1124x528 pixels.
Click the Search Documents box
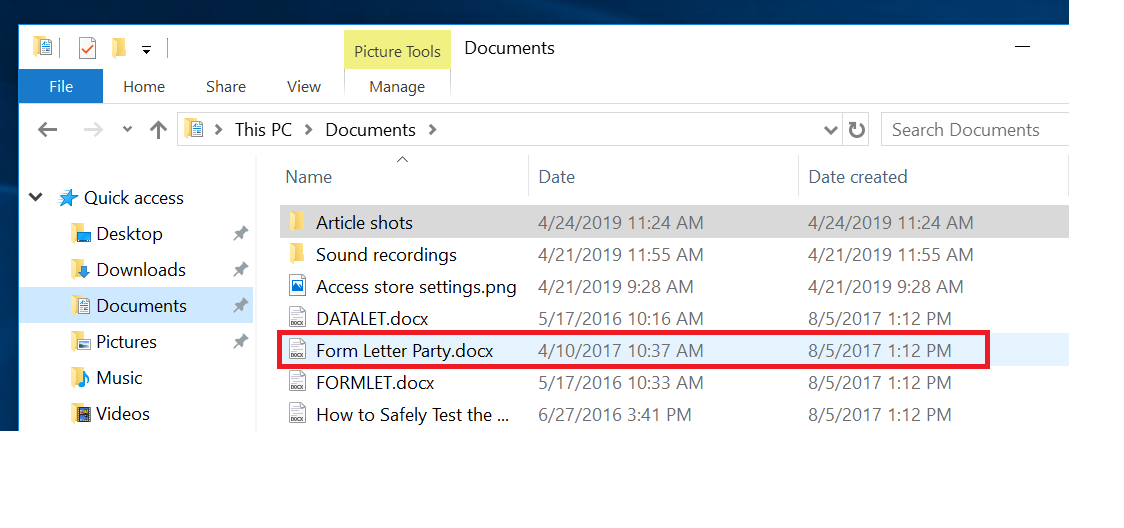point(975,130)
